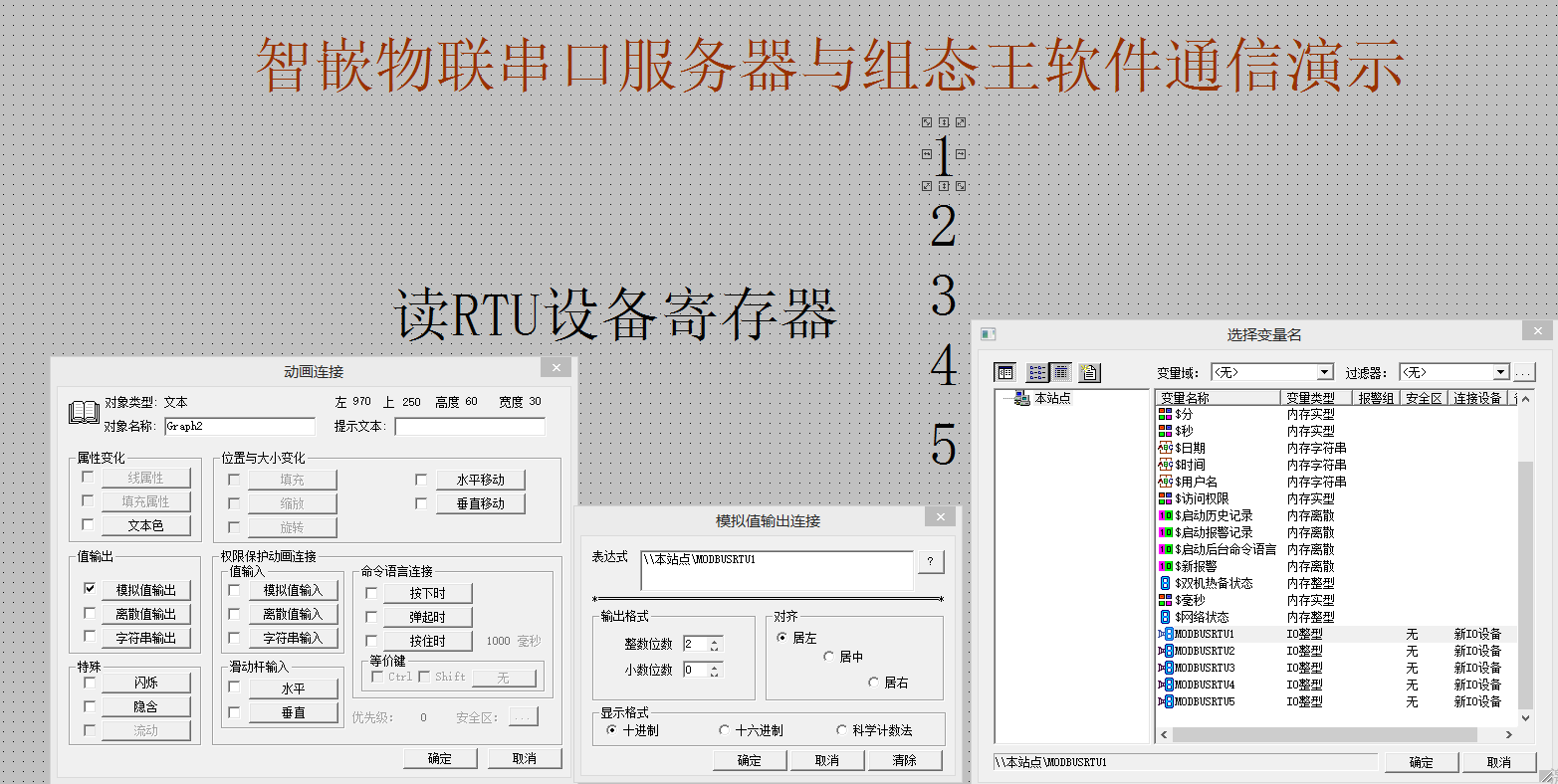Select the 居中 alignment radio button
The image size is (1558, 784).
[x=829, y=657]
